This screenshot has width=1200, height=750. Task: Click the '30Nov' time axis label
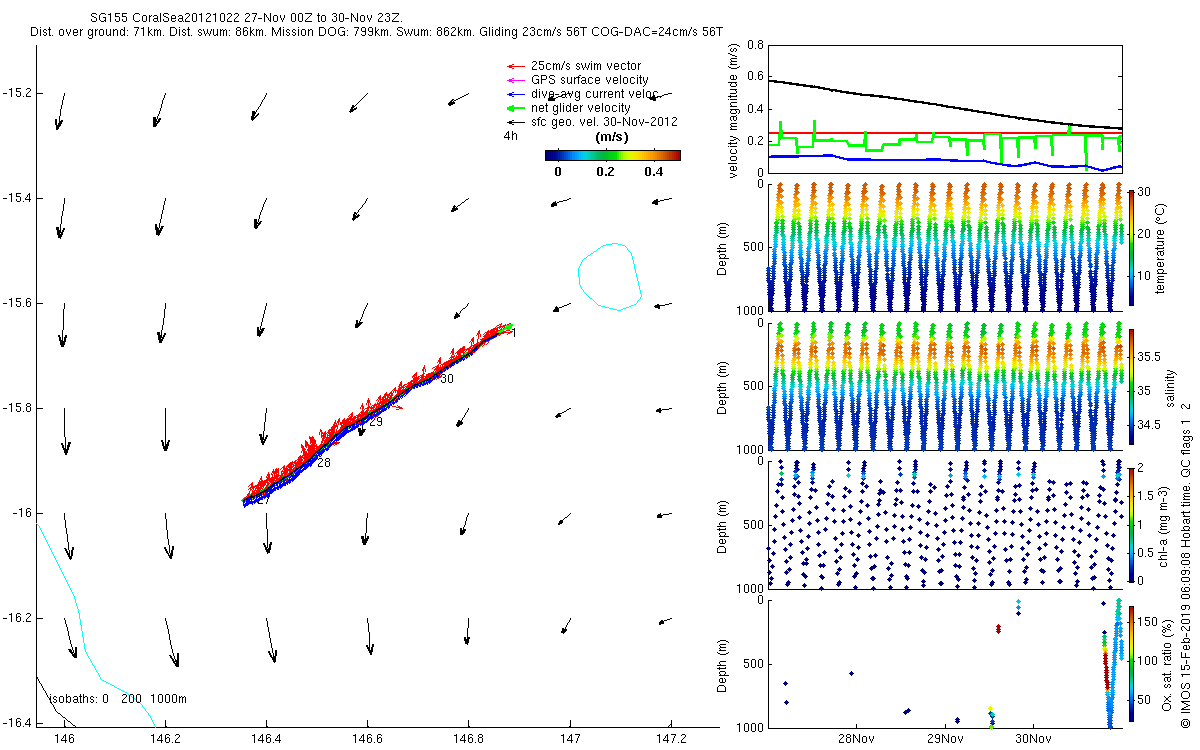click(x=1032, y=739)
